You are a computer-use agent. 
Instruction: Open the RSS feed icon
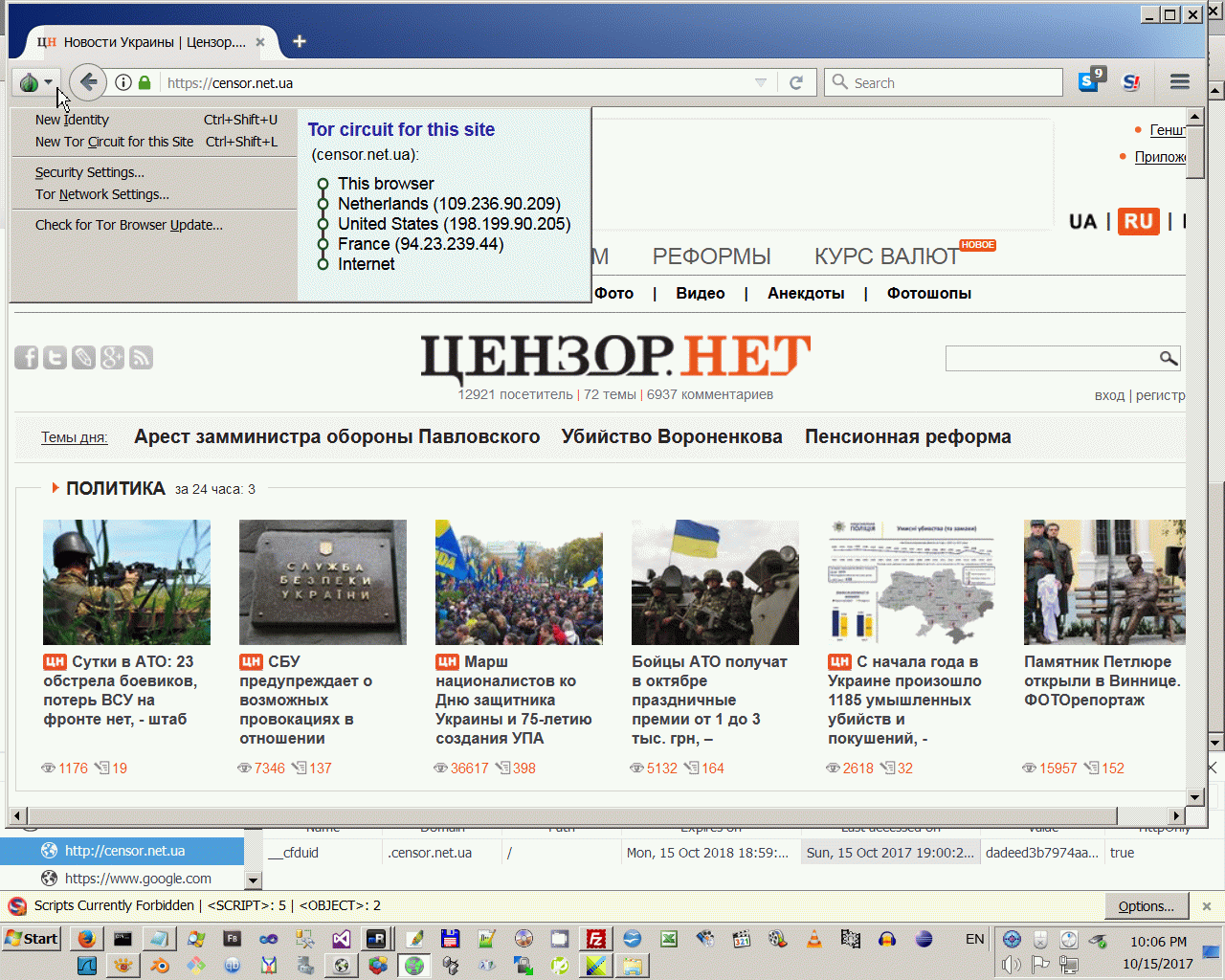(x=142, y=358)
